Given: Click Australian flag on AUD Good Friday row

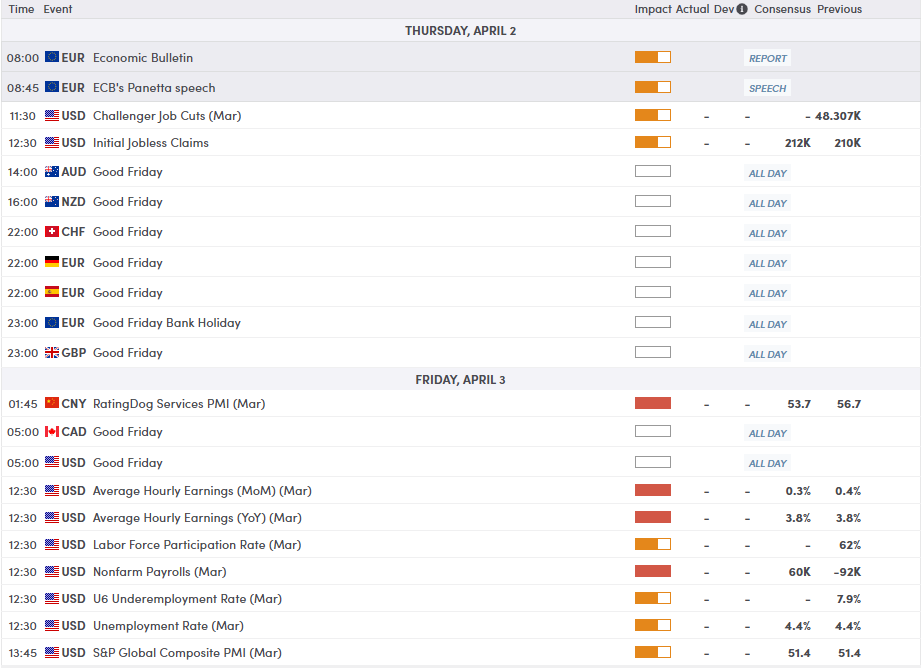Looking at the screenshot, I should click(x=52, y=172).
